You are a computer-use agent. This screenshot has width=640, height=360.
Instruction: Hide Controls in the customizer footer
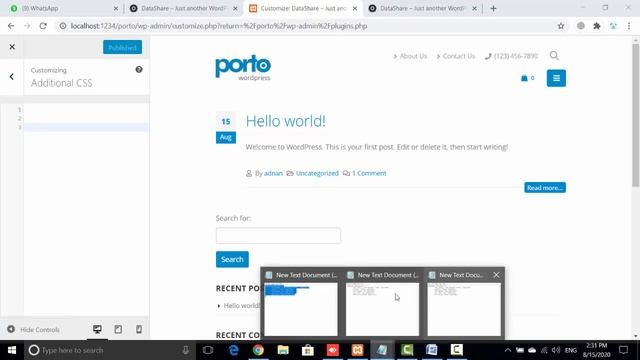click(x=33, y=329)
